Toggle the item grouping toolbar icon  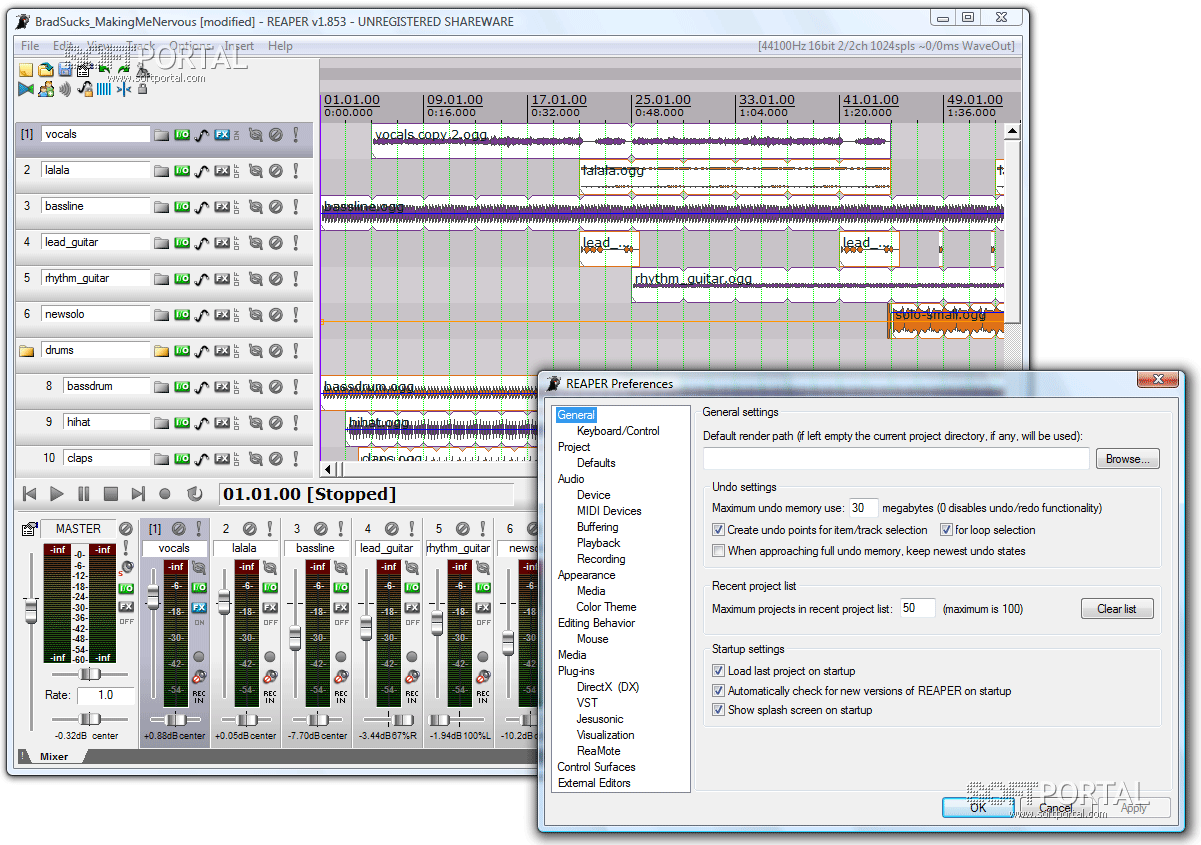coord(46,90)
